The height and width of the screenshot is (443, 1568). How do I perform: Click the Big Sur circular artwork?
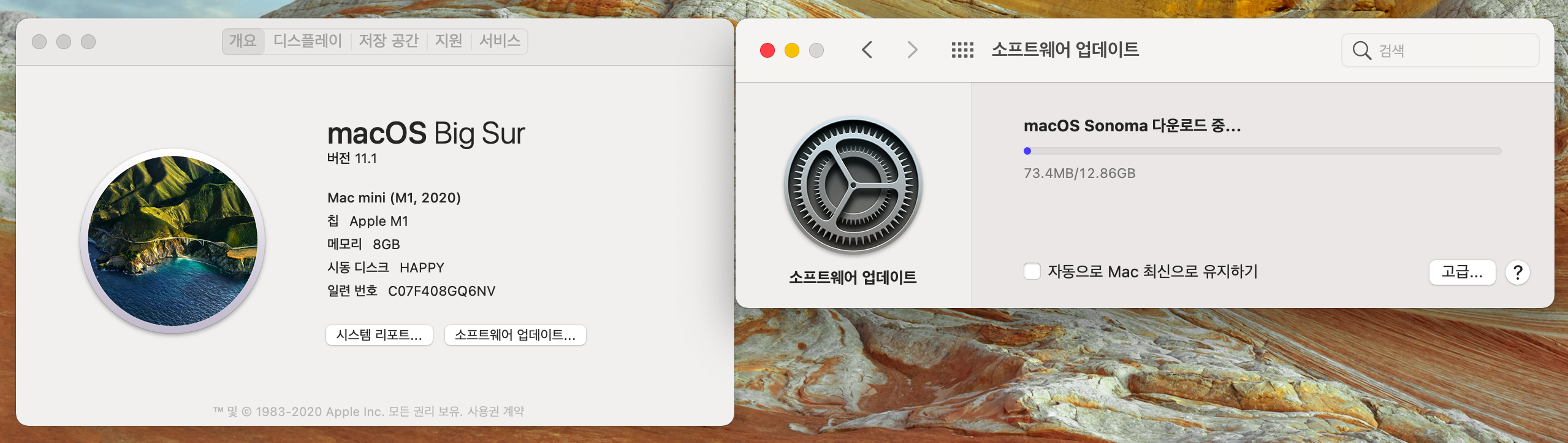click(x=173, y=241)
